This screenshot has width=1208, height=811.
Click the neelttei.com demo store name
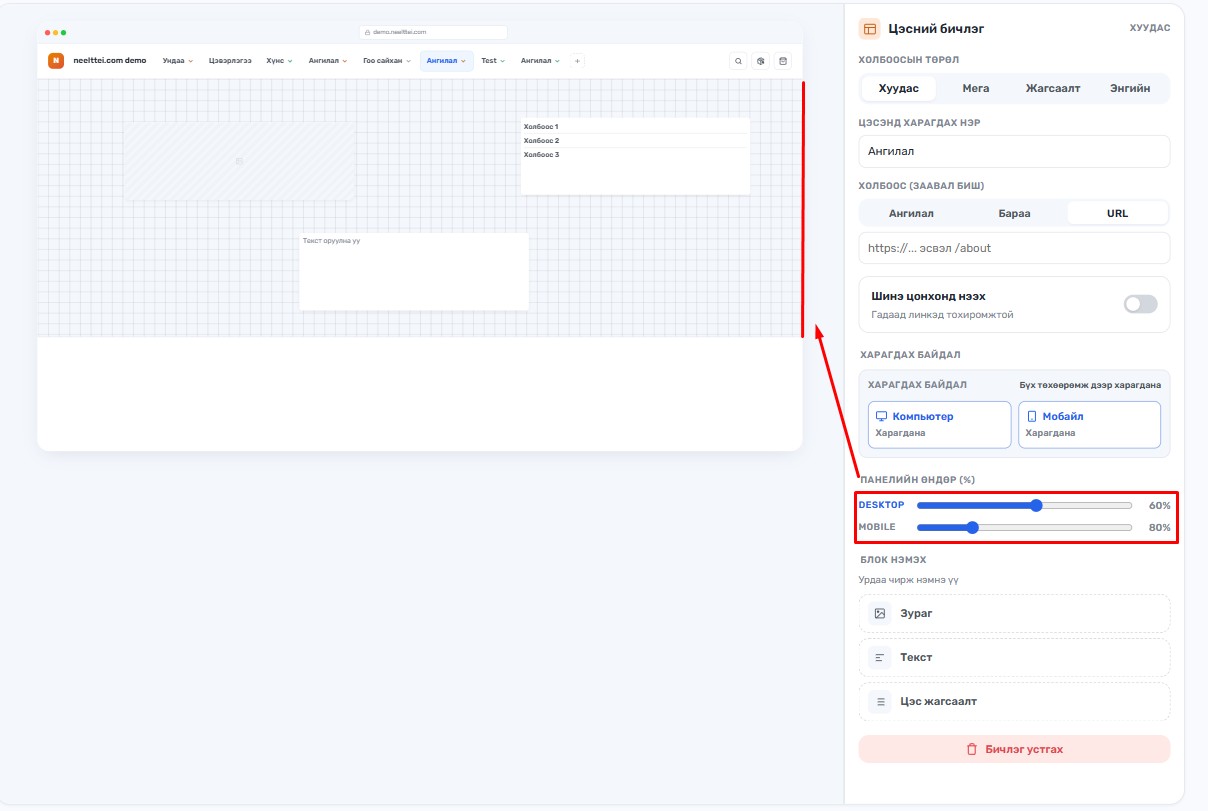pos(110,61)
